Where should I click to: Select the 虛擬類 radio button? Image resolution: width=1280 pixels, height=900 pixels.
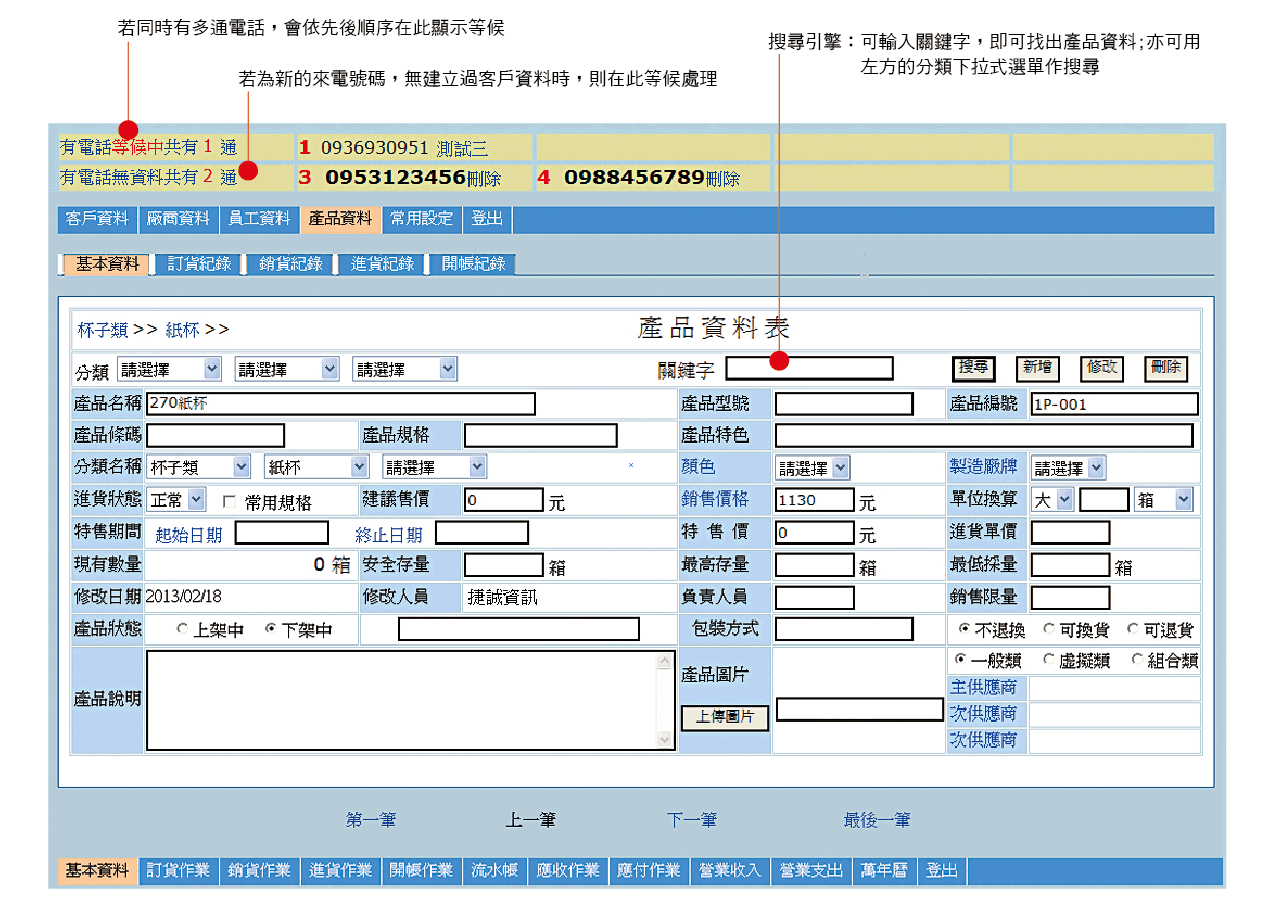[1048, 660]
